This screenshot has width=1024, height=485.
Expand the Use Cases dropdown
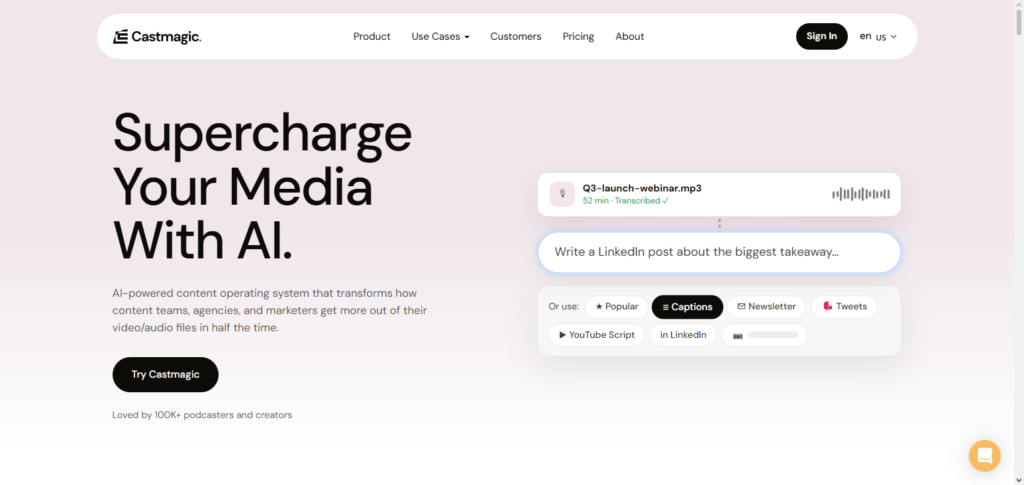pyautogui.click(x=440, y=37)
